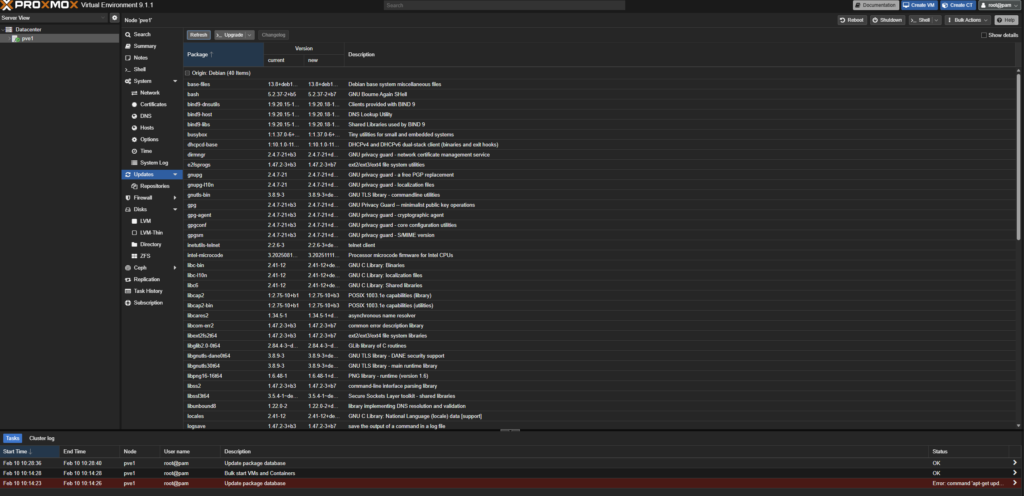
Task: Open the Server View gear settings
Action: tap(114, 18)
